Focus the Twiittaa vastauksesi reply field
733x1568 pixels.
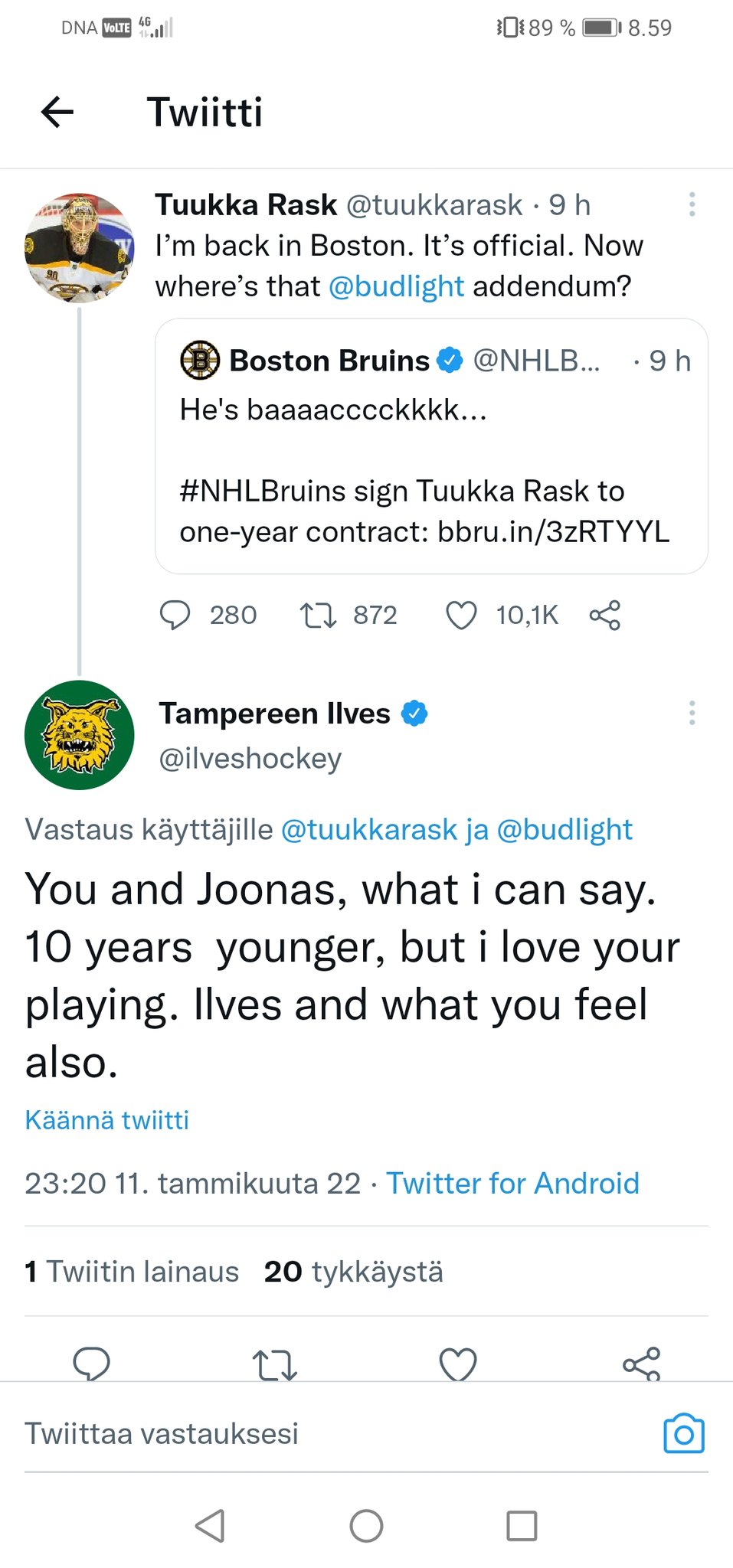[x=306, y=1433]
